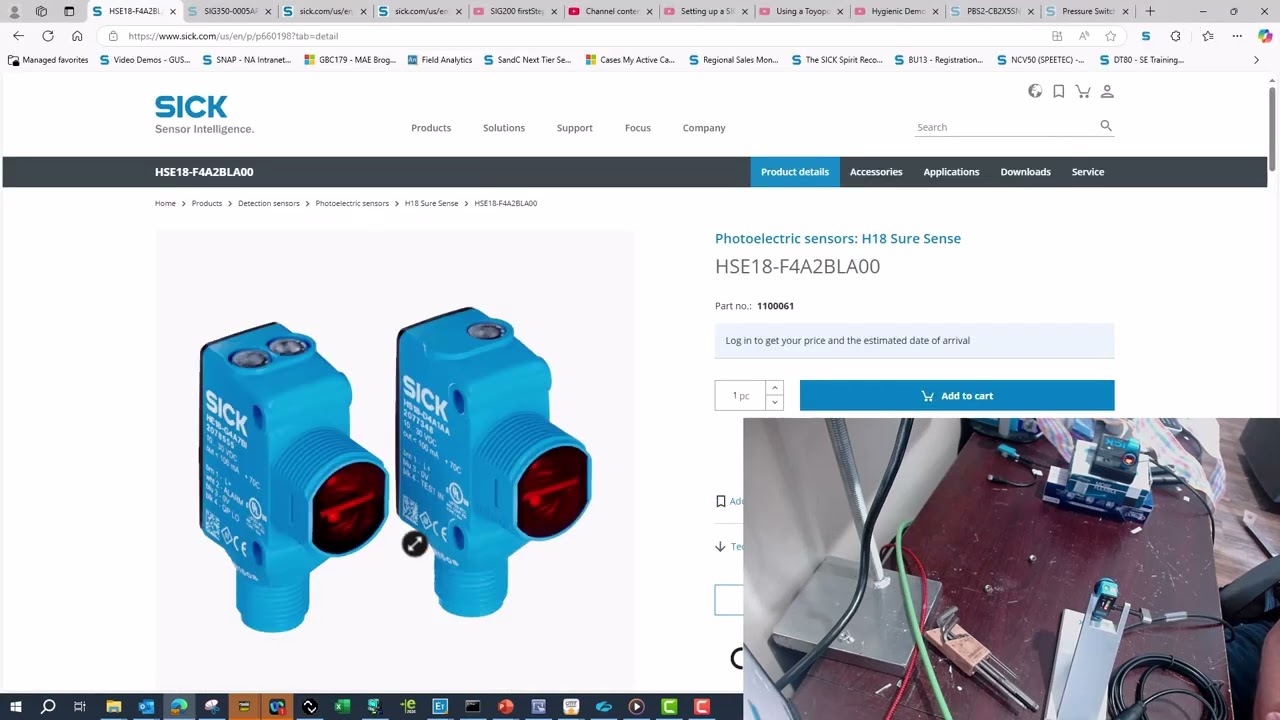Increase quantity with up stepper arrow
Screen dimensions: 1280x720
coord(774,388)
